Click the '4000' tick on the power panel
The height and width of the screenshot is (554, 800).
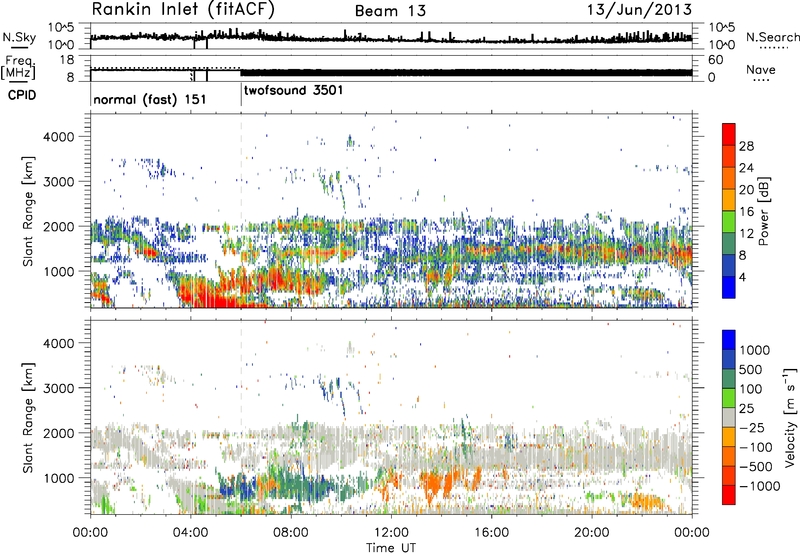(x=58, y=137)
